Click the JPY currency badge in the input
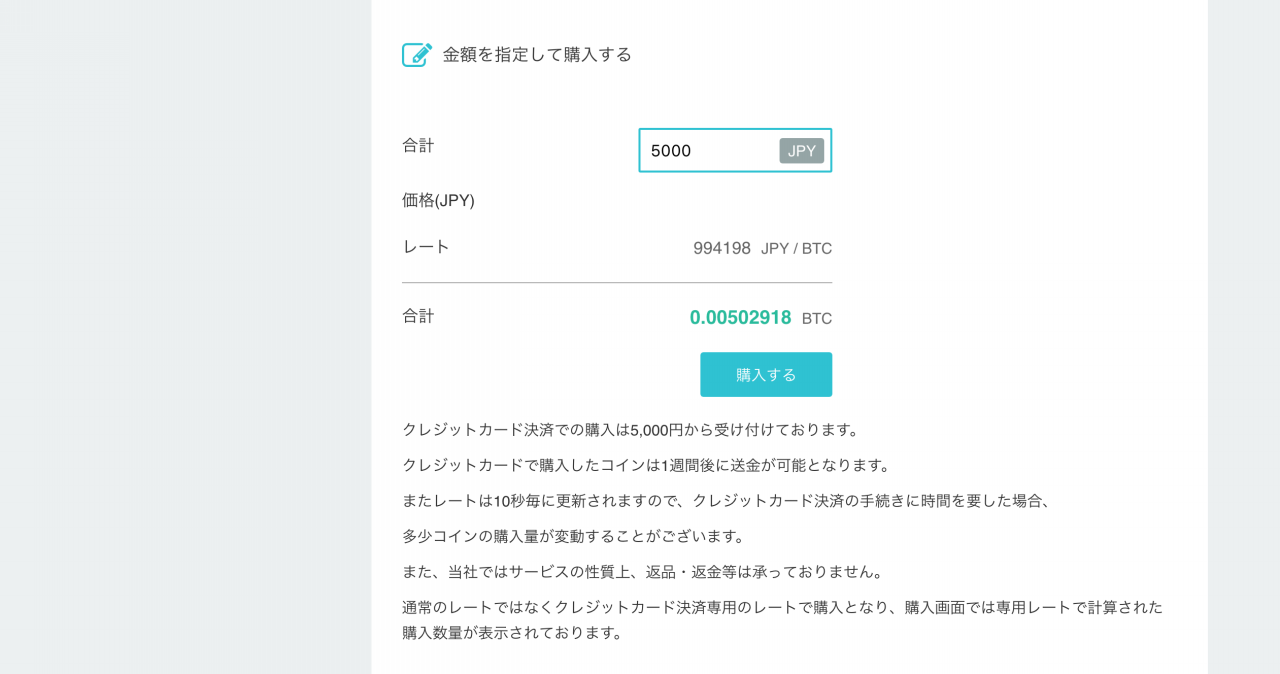This screenshot has width=1280, height=674. point(802,151)
